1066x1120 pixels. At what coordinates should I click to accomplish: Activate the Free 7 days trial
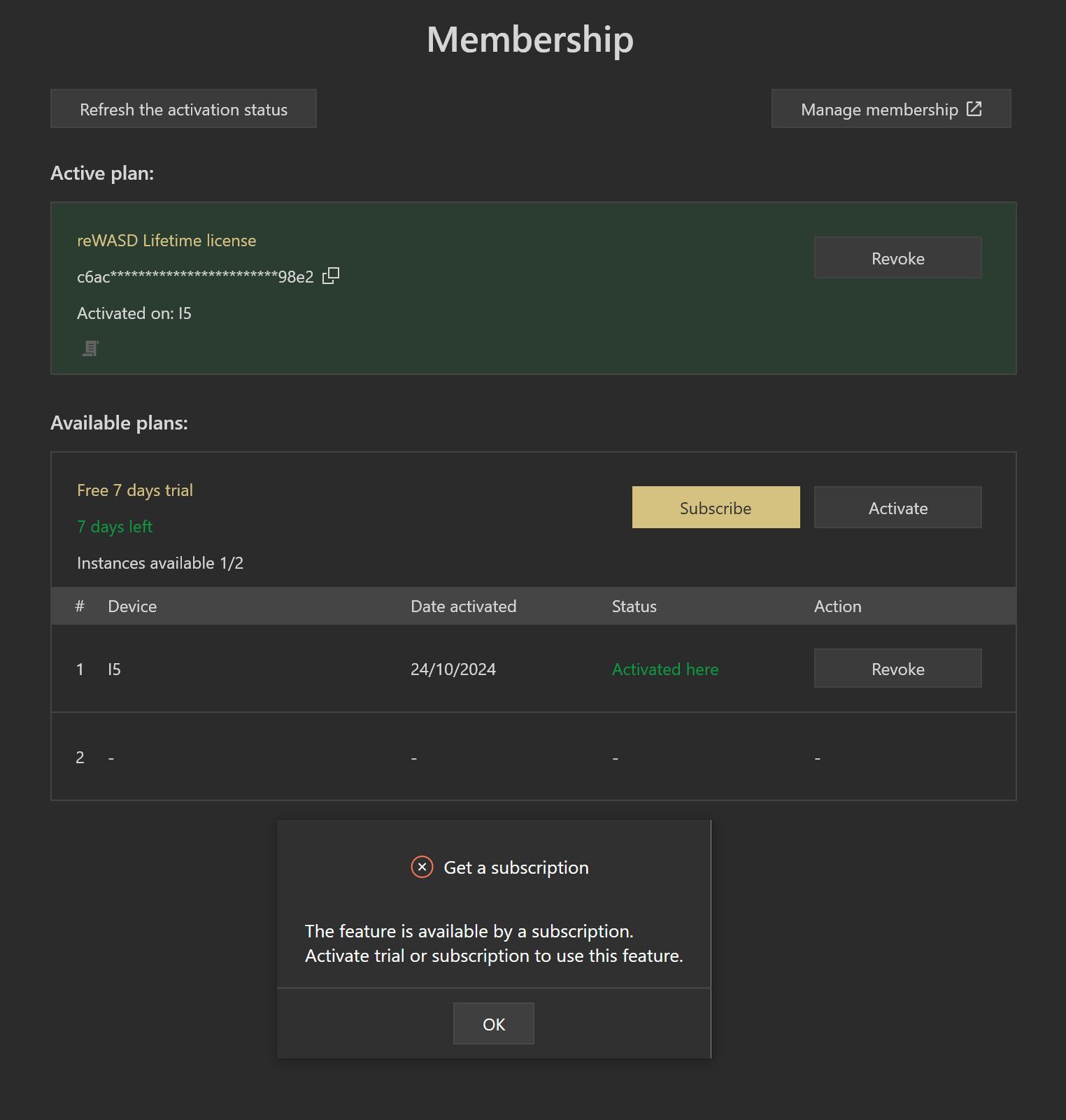point(897,508)
